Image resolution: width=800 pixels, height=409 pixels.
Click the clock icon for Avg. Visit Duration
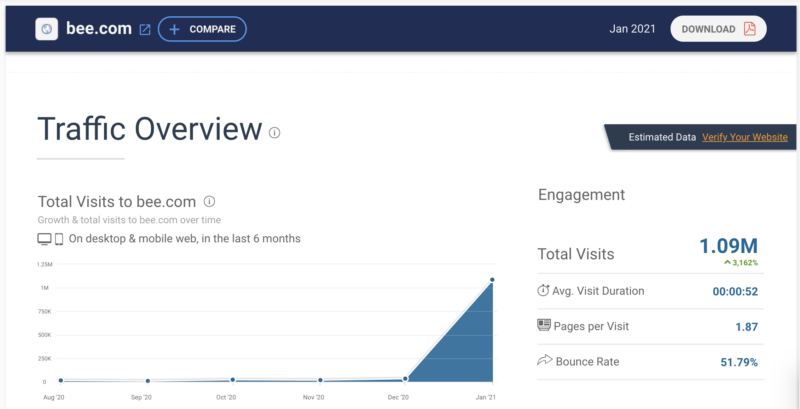click(544, 291)
